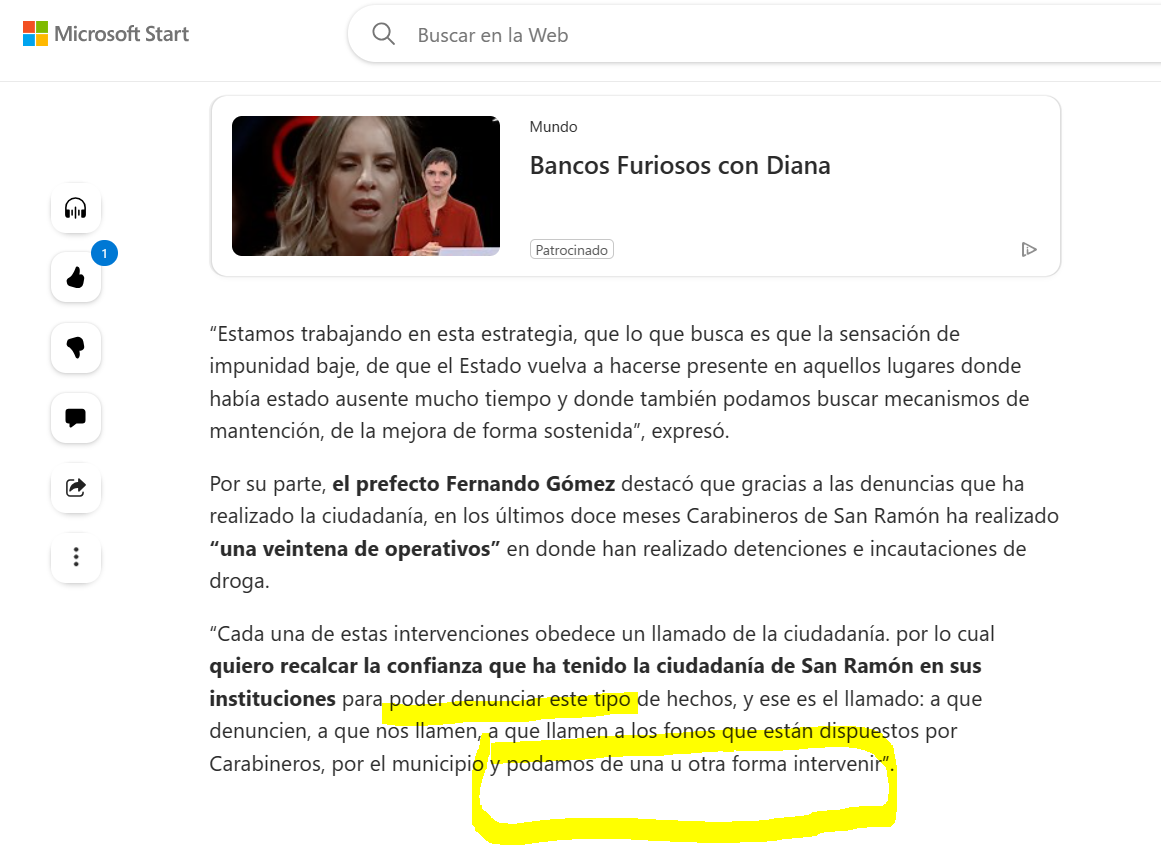This screenshot has width=1161, height=845.
Task: Click the Patrocinado label
Action: pyautogui.click(x=572, y=250)
